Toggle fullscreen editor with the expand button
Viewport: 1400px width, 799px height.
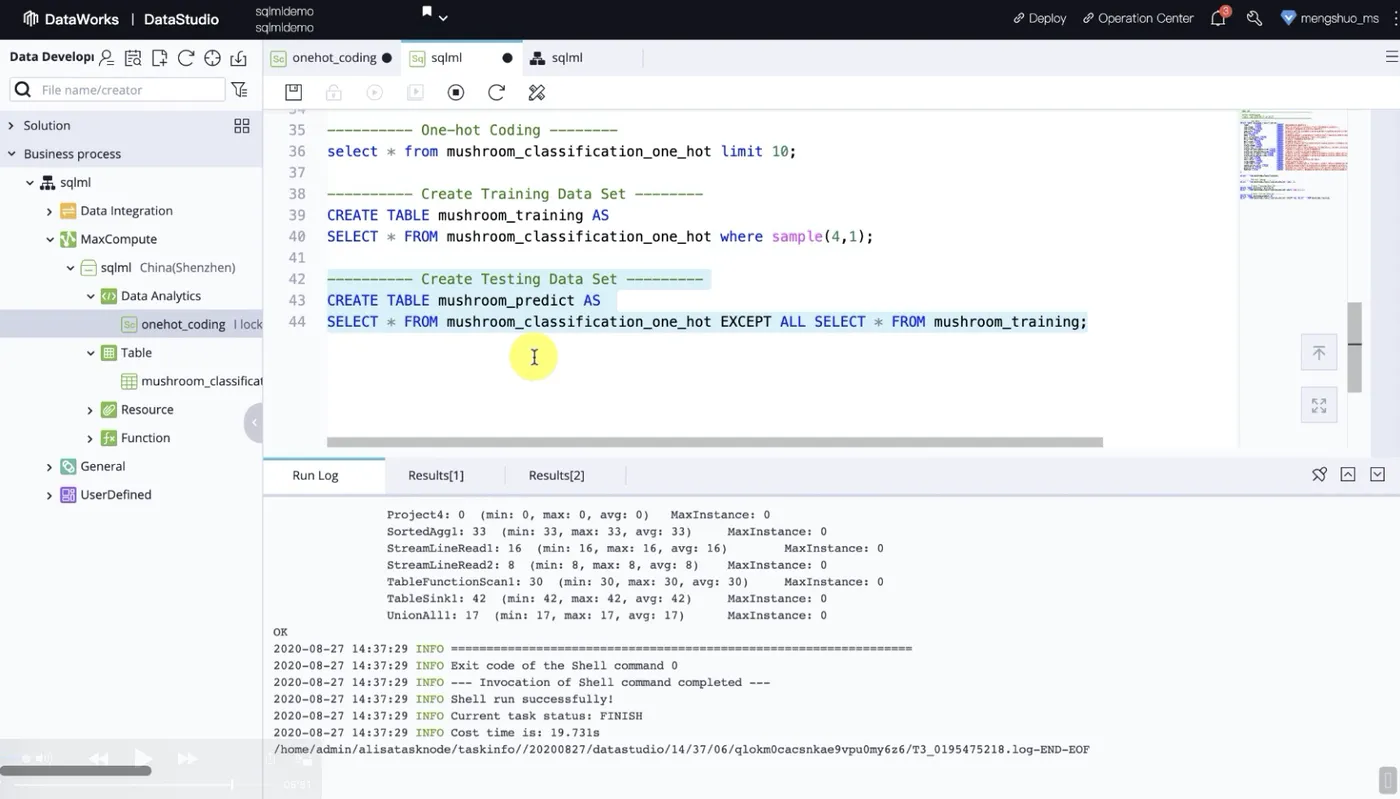pos(1319,406)
